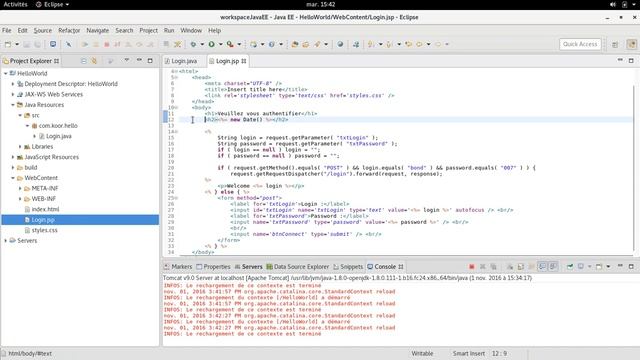640x360 pixels.
Task: Expand JAX-WS Web Services node
Action: click(x=13, y=94)
